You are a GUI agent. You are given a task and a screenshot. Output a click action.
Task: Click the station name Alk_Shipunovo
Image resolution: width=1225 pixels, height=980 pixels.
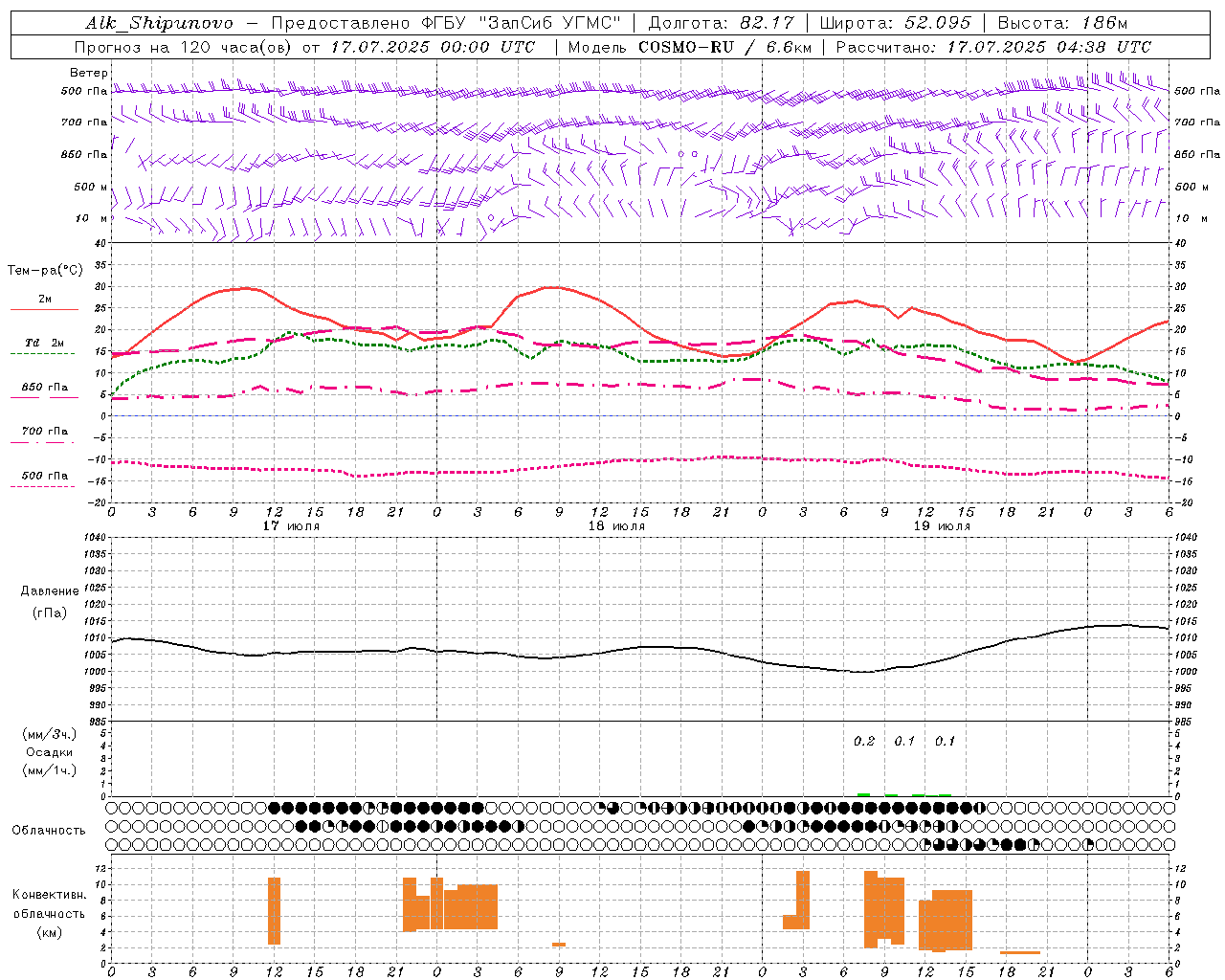point(160,23)
